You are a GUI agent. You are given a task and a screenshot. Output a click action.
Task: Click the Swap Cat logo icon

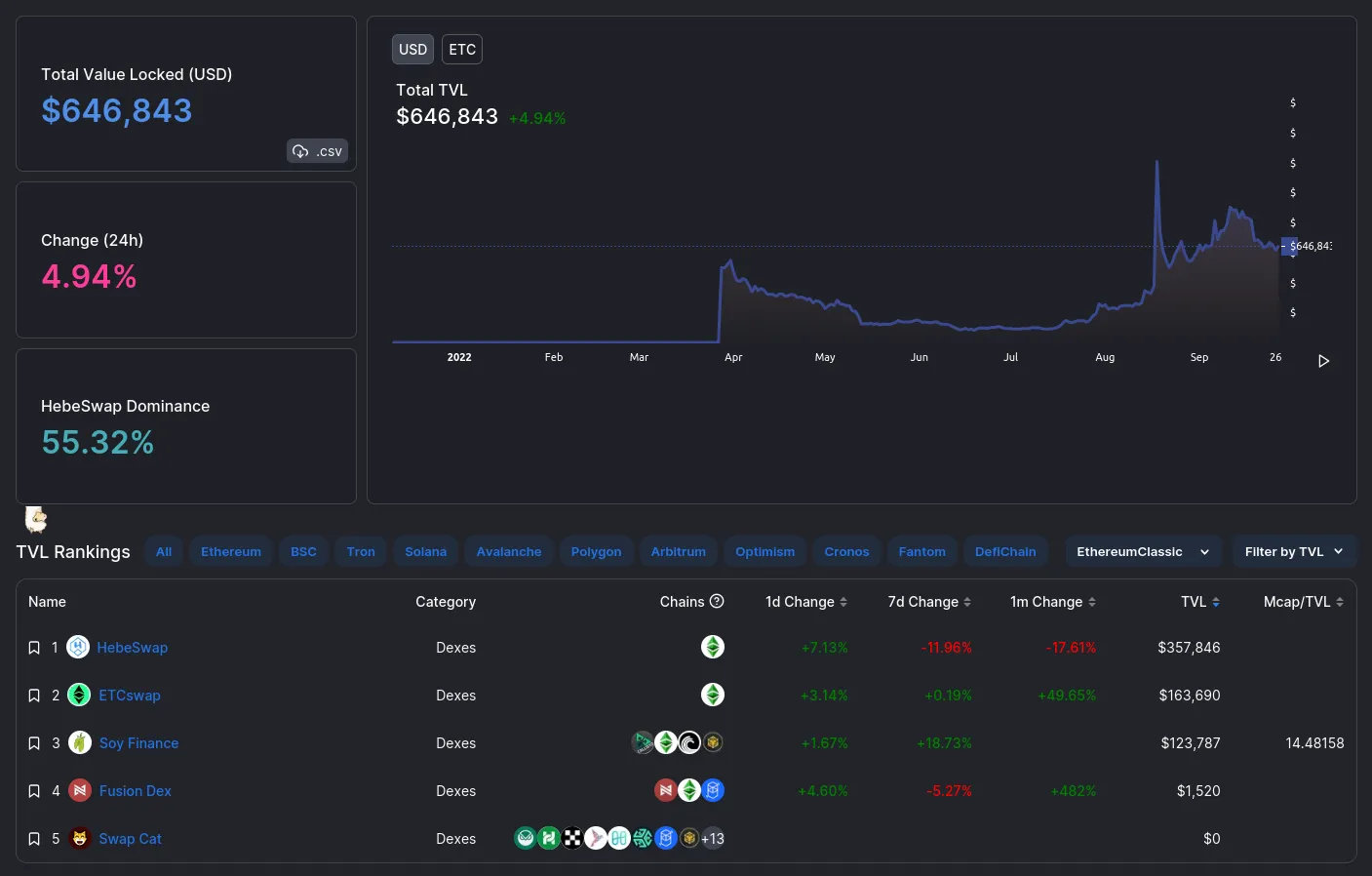pos(80,838)
